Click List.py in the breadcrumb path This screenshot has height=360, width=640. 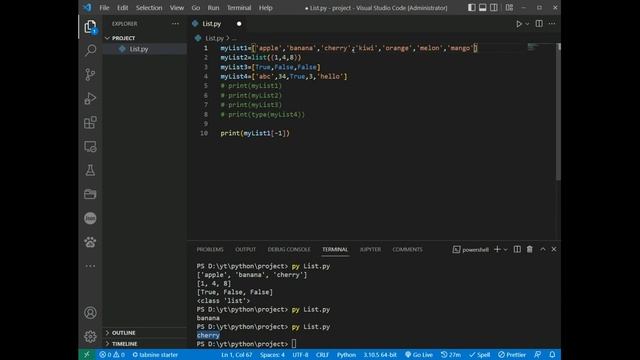pyautogui.click(x=215, y=38)
